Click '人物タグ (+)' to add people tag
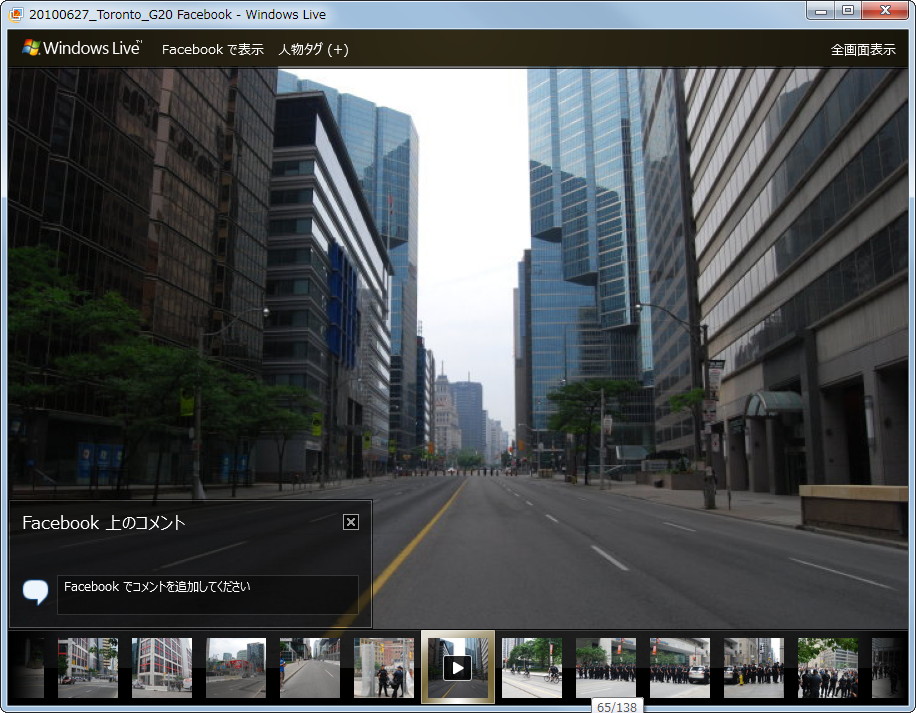This screenshot has height=713, width=916. (314, 50)
